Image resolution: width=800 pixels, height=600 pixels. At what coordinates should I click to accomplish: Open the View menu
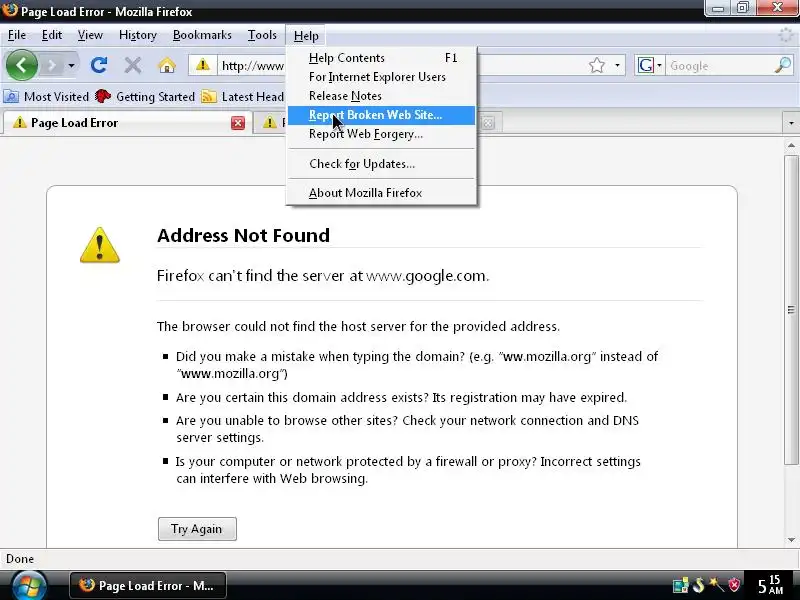[90, 35]
